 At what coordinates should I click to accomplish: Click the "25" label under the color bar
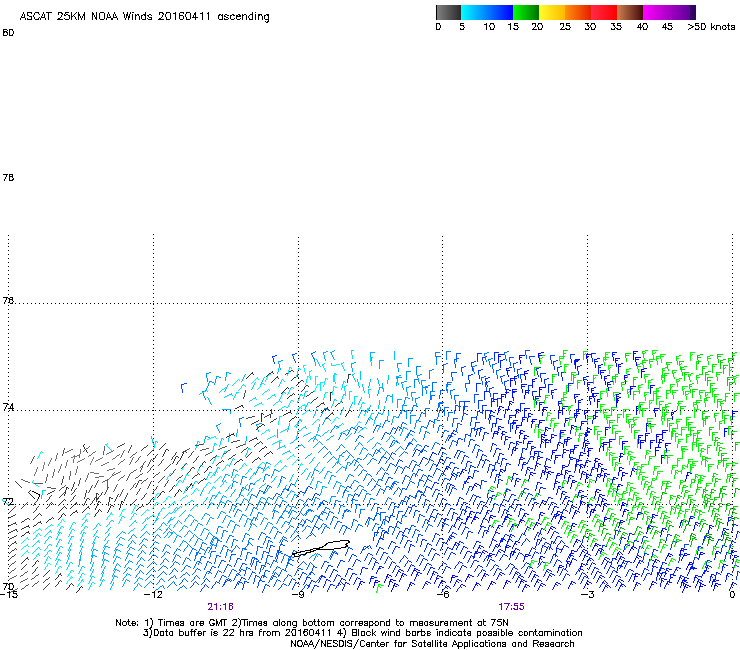pyautogui.click(x=565, y=27)
